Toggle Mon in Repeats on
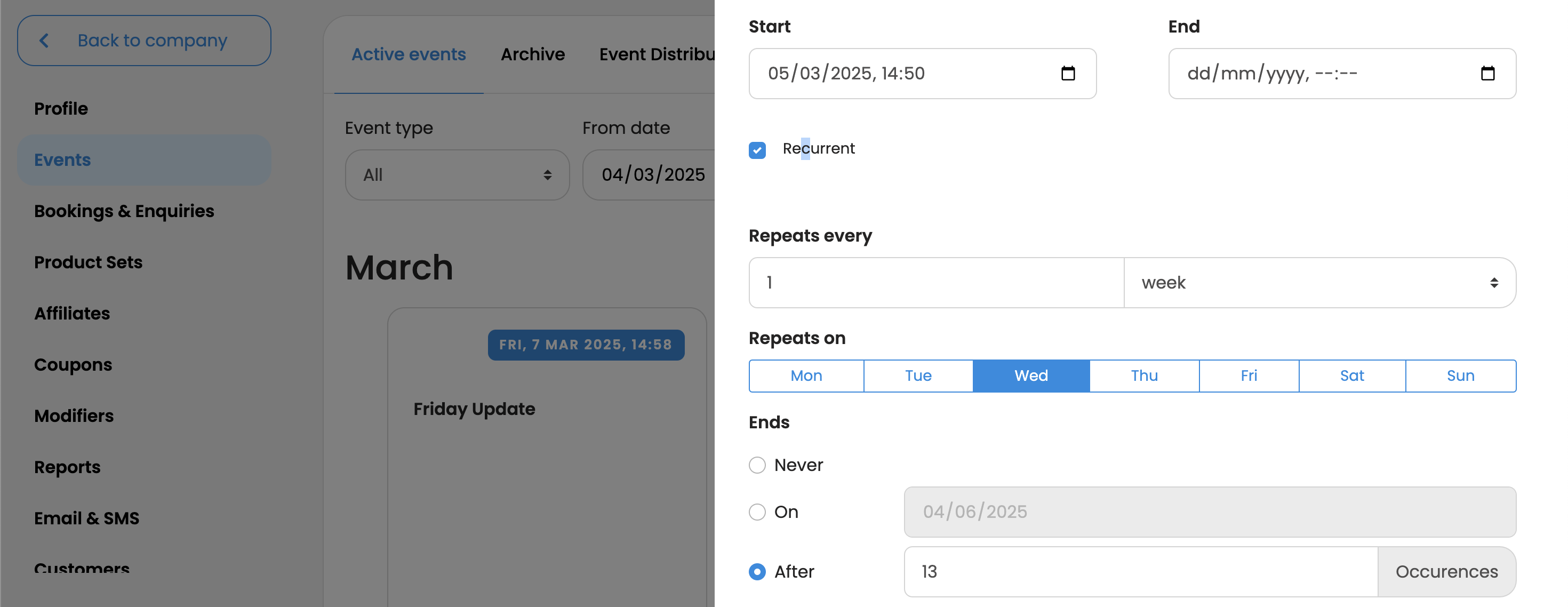 [x=805, y=376]
